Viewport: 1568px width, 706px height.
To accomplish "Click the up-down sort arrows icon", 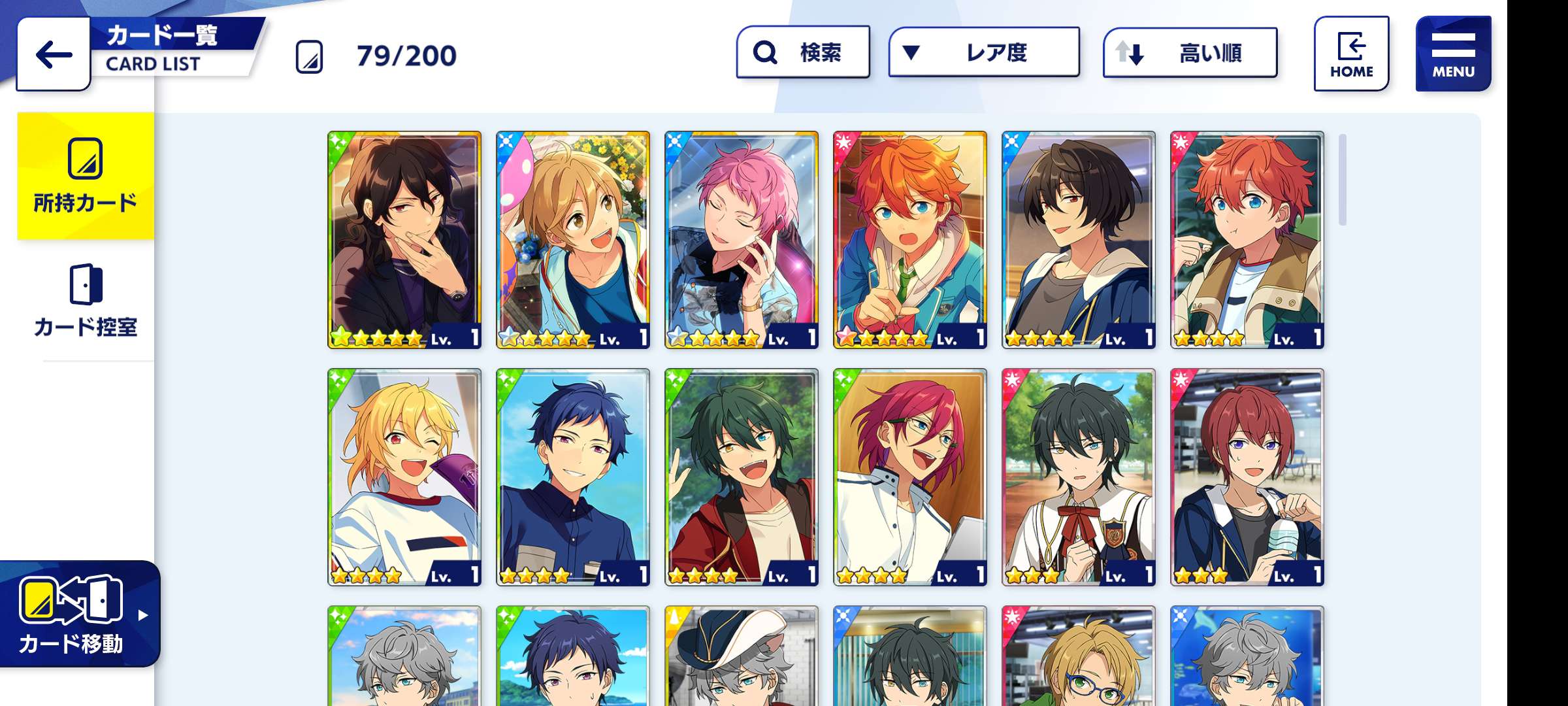I will (x=1129, y=52).
